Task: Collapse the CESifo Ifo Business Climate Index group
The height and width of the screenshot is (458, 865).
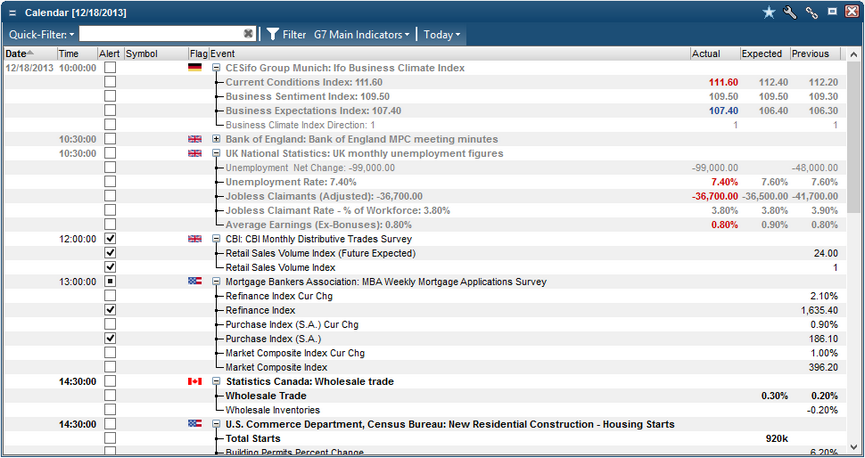Action: pyautogui.click(x=216, y=68)
